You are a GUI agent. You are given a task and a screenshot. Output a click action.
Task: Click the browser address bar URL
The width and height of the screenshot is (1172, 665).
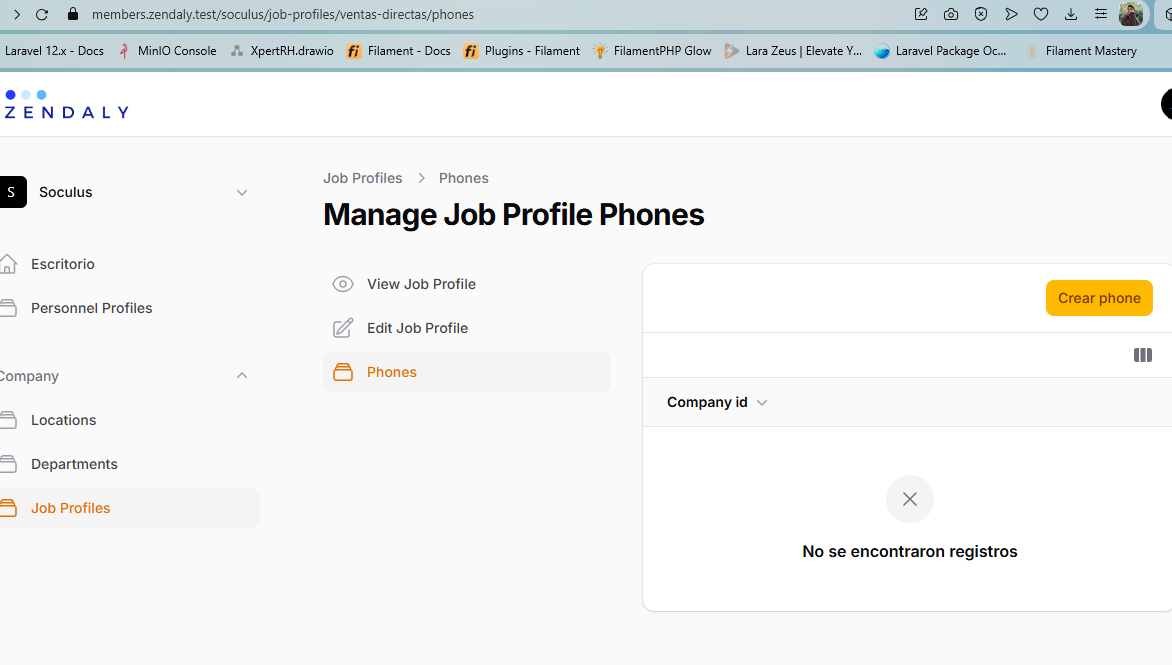283,15
